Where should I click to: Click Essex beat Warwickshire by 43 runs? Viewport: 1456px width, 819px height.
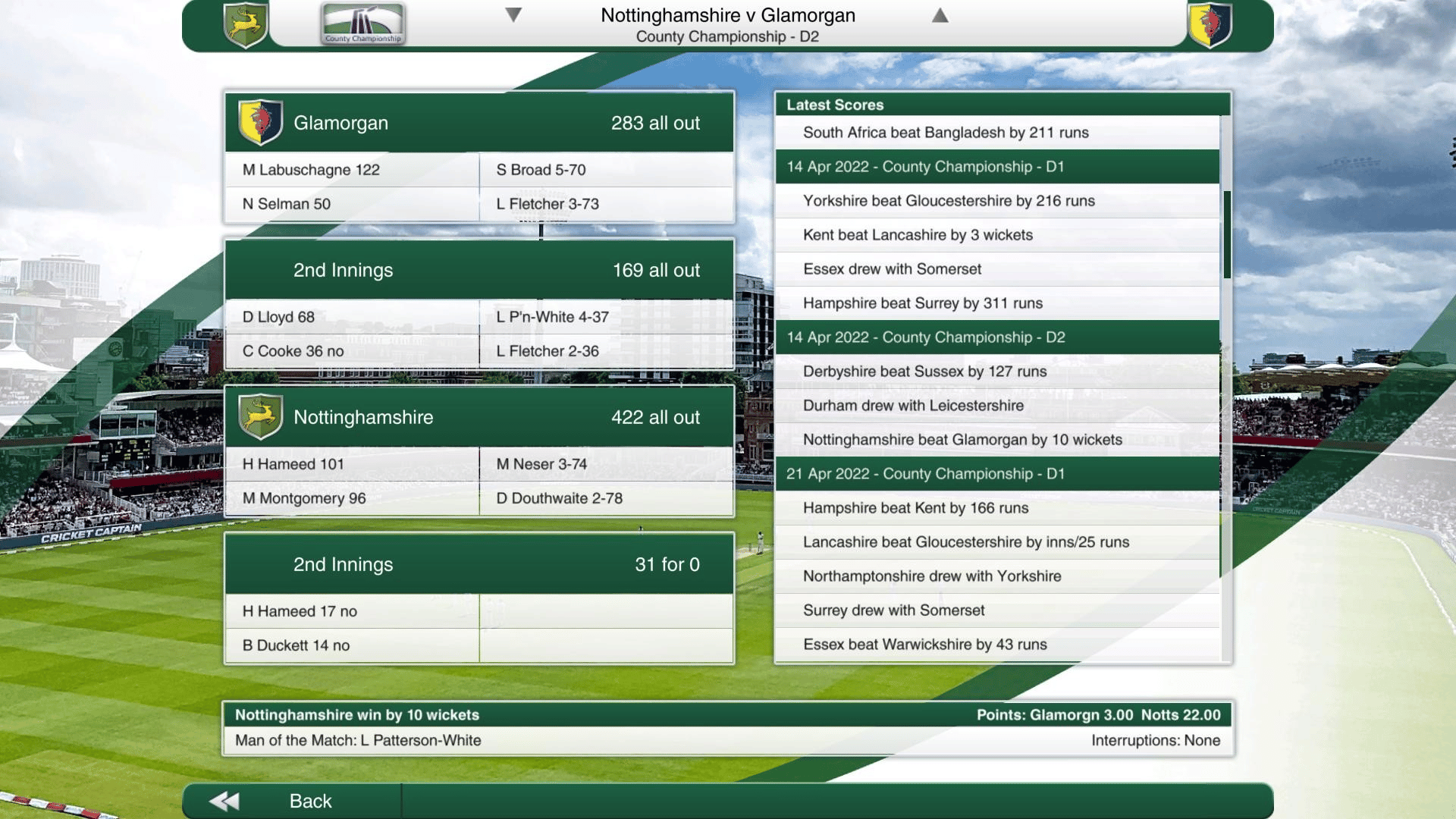coord(924,645)
